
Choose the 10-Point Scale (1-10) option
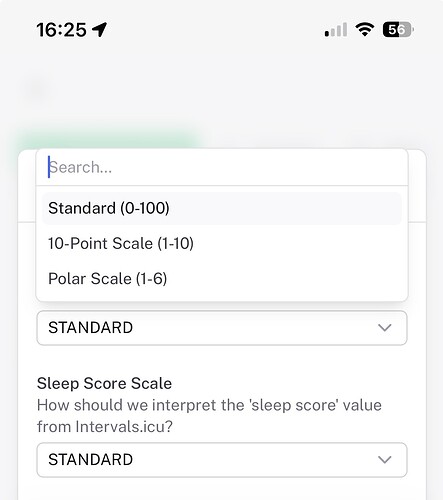(222, 243)
